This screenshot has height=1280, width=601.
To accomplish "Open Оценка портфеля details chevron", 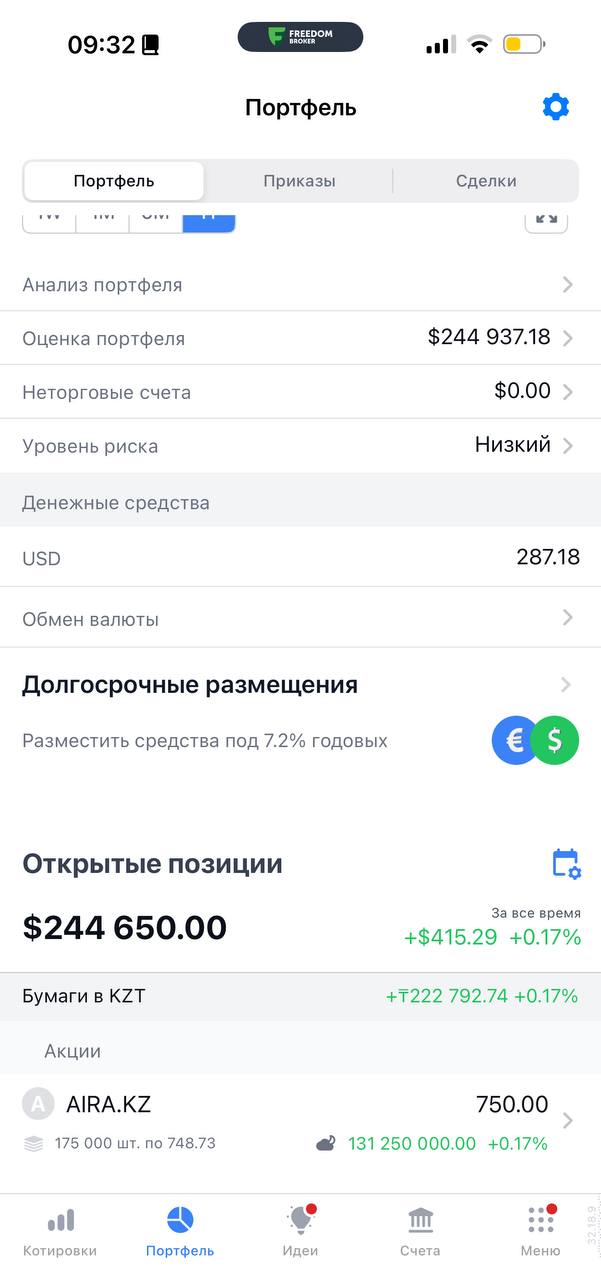I will click(x=567, y=338).
